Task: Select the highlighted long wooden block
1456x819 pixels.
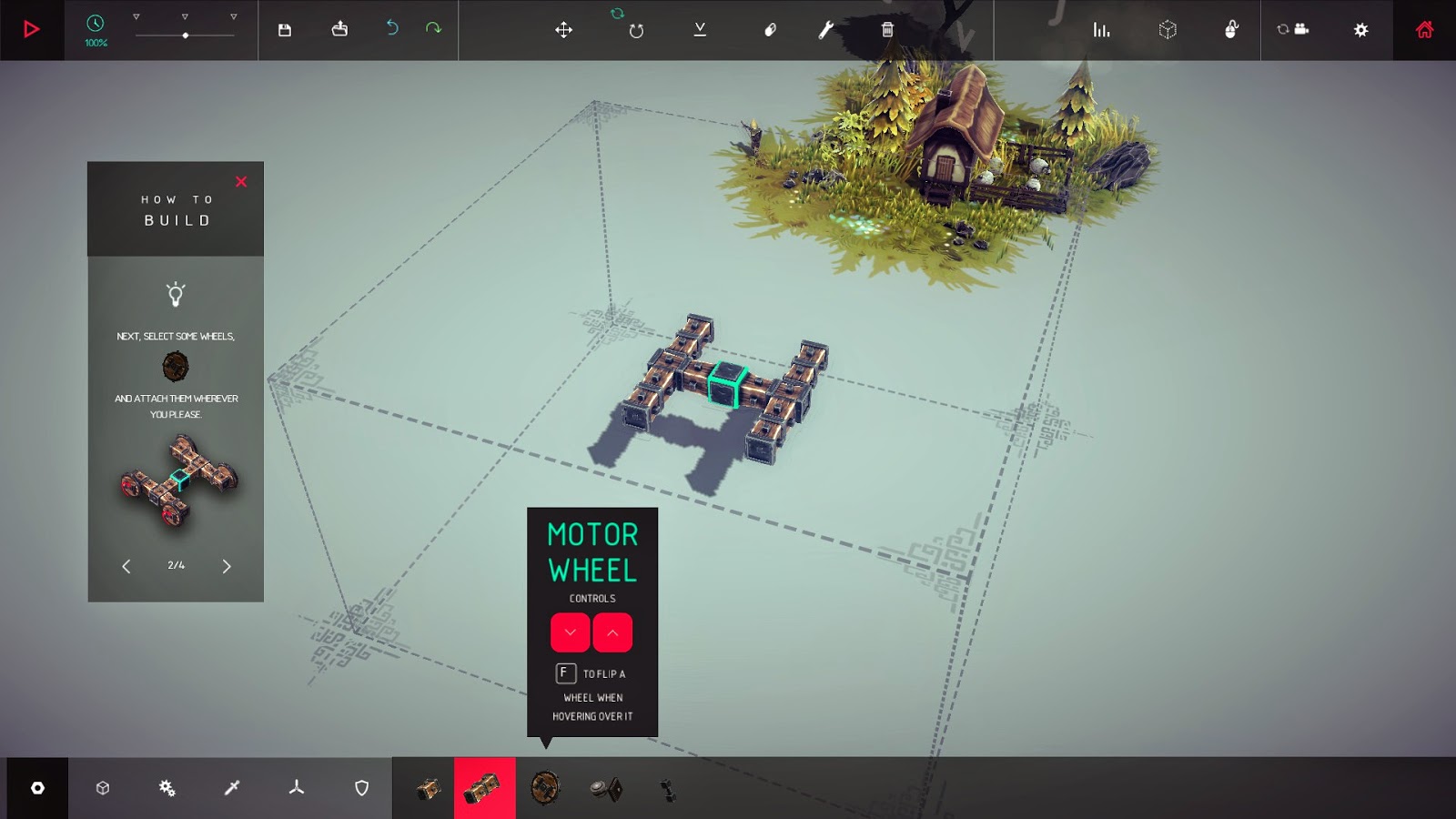Action: [x=484, y=788]
